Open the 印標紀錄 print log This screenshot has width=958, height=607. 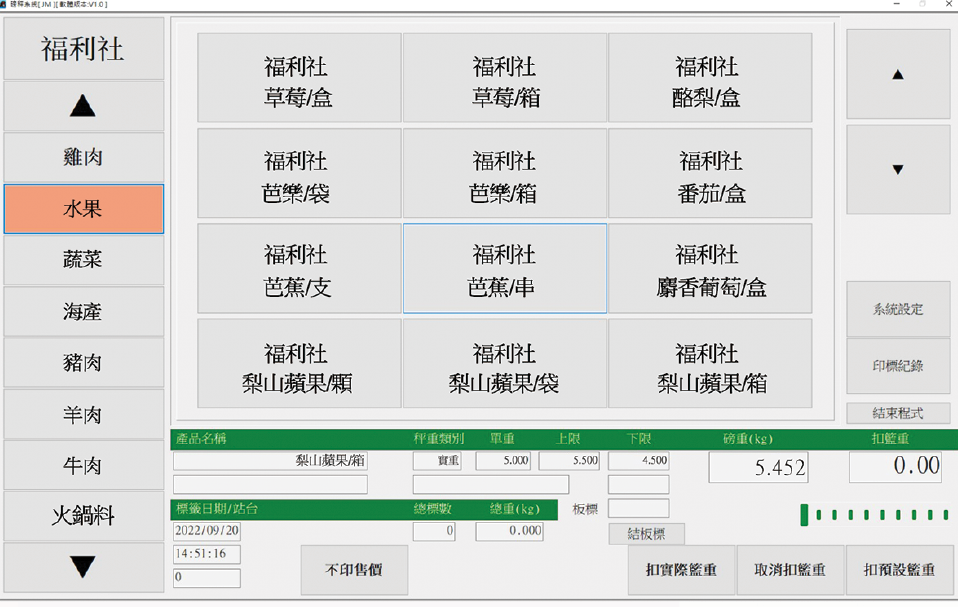click(x=897, y=365)
